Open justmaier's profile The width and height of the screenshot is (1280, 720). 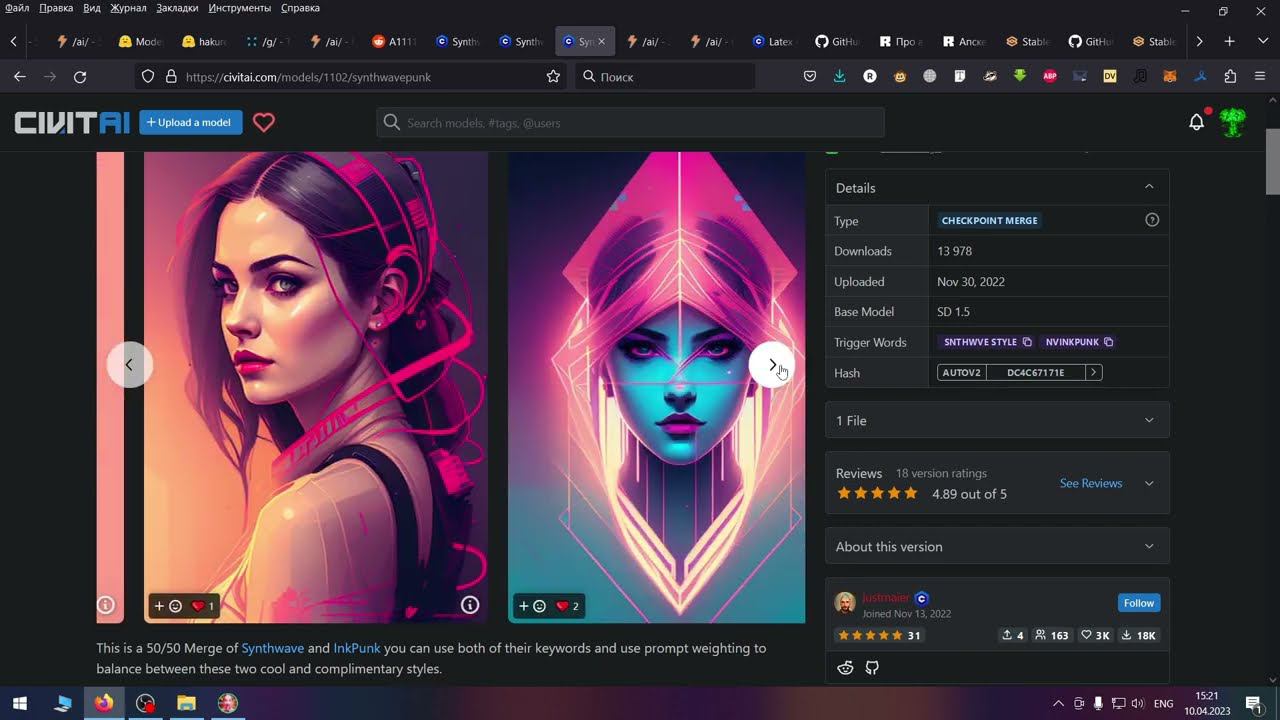tap(886, 598)
